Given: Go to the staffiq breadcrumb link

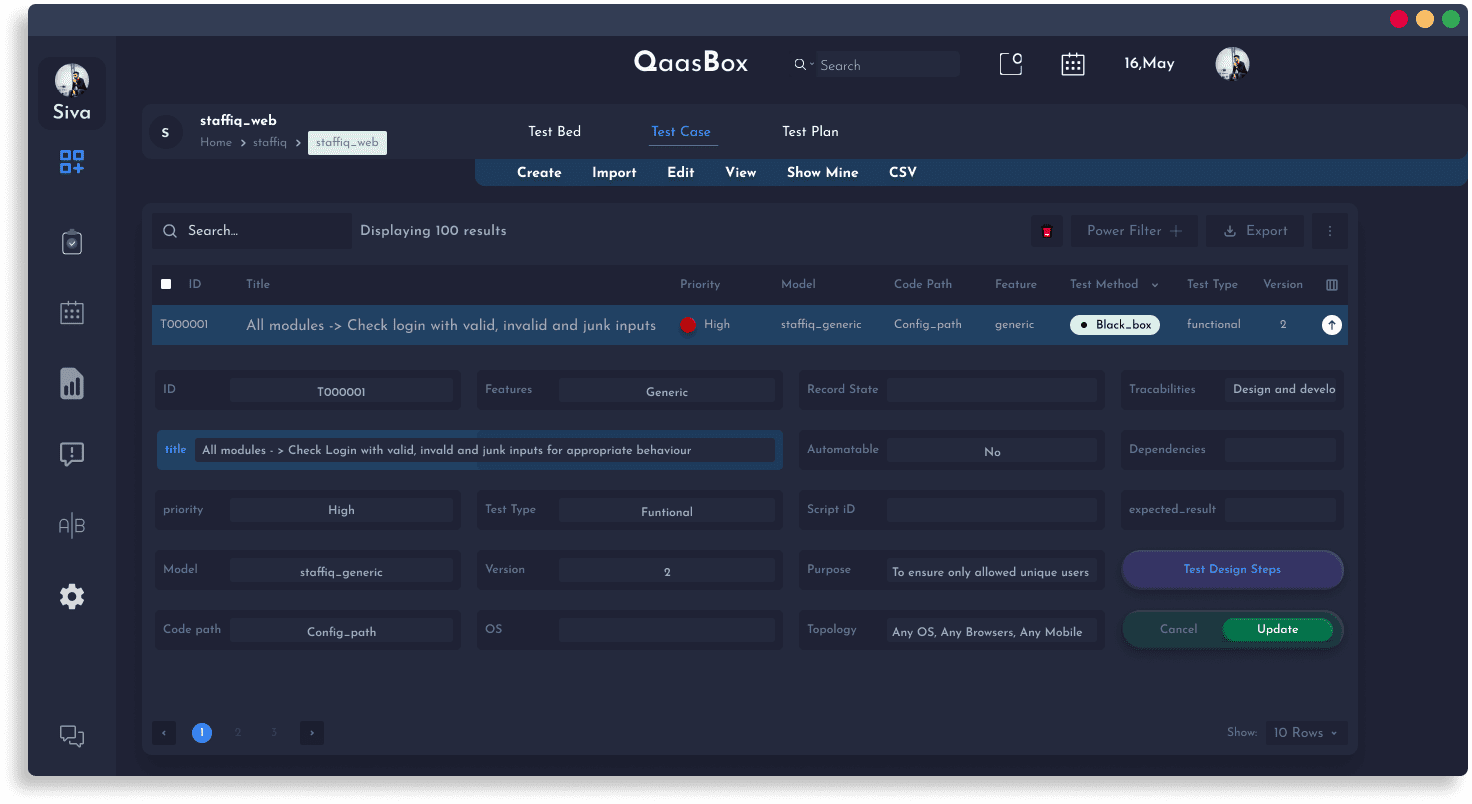Looking at the screenshot, I should tap(270, 143).
